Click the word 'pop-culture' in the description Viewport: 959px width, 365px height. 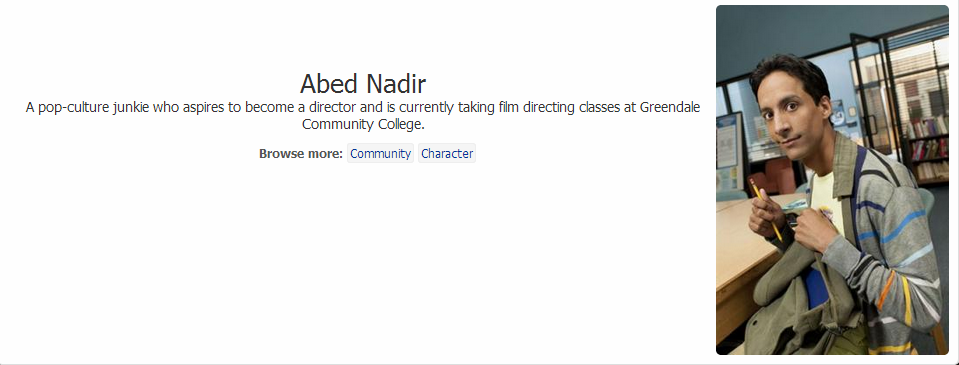pyautogui.click(x=73, y=108)
